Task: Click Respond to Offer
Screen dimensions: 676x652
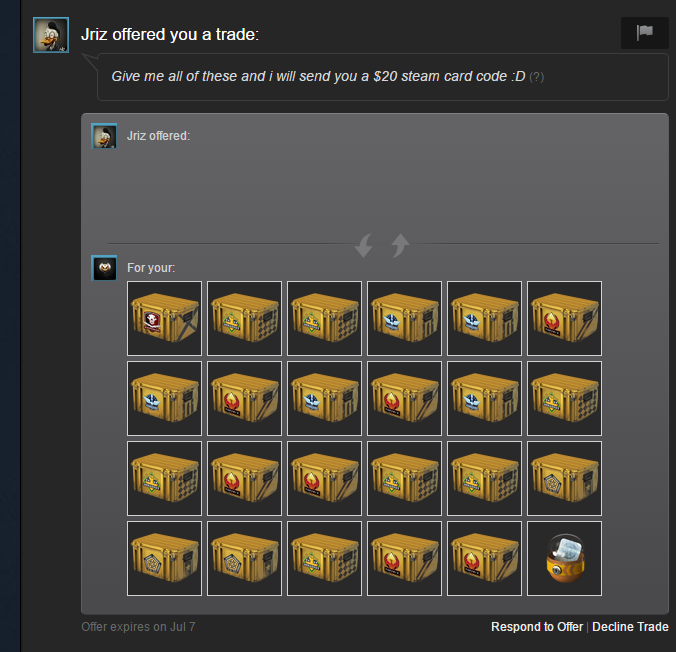Action: pyautogui.click(x=537, y=627)
